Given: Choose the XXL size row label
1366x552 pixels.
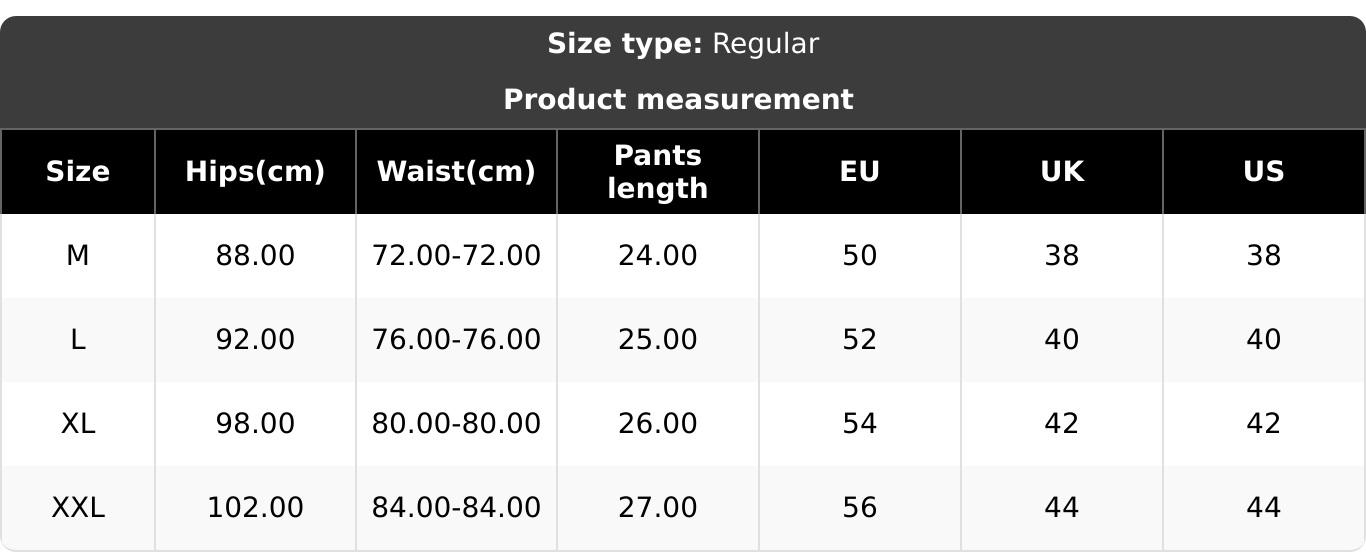Looking at the screenshot, I should (78, 508).
